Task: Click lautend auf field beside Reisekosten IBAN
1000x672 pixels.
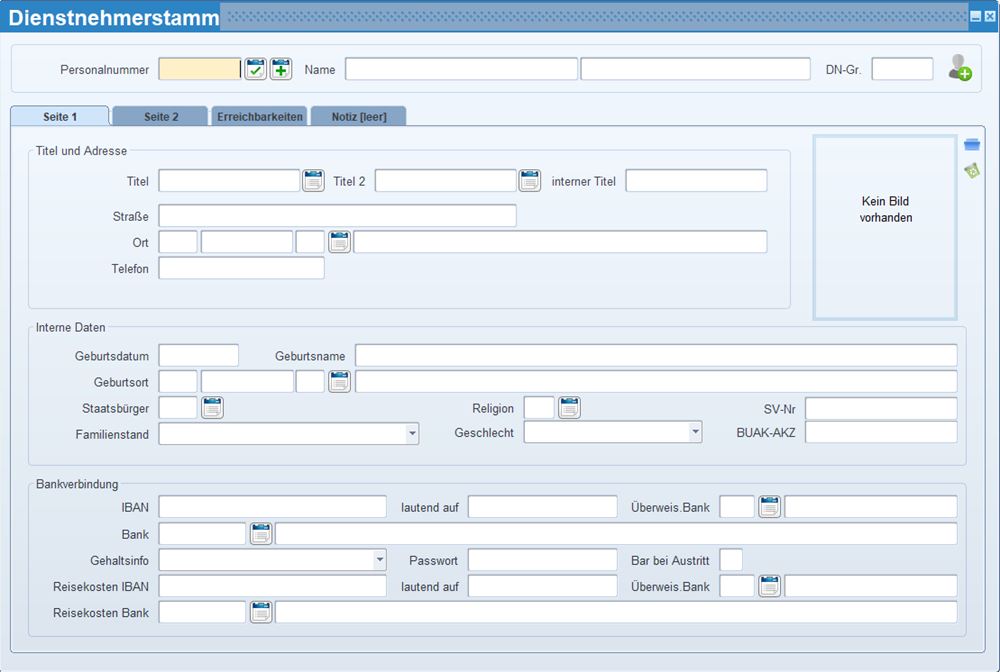Action: (x=543, y=586)
